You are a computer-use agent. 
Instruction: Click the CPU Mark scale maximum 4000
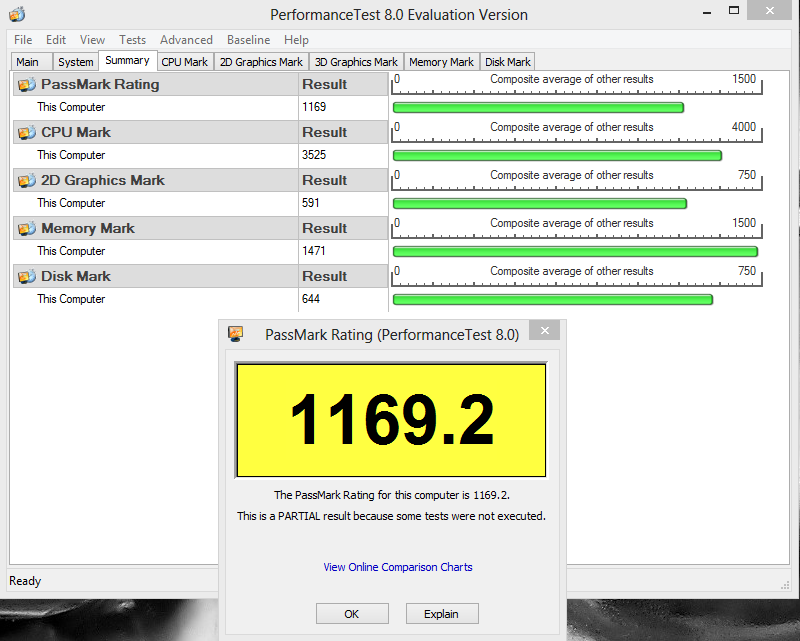tap(744, 127)
